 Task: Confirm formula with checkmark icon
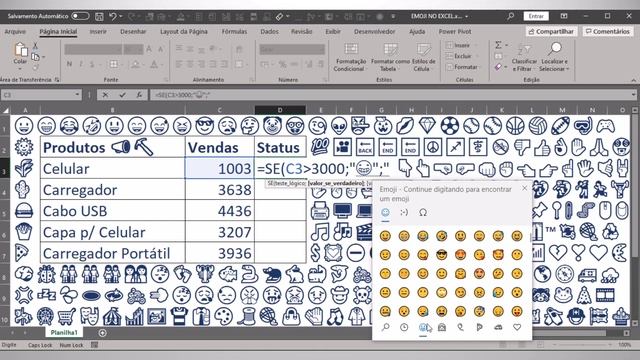pyautogui.click(x=122, y=95)
